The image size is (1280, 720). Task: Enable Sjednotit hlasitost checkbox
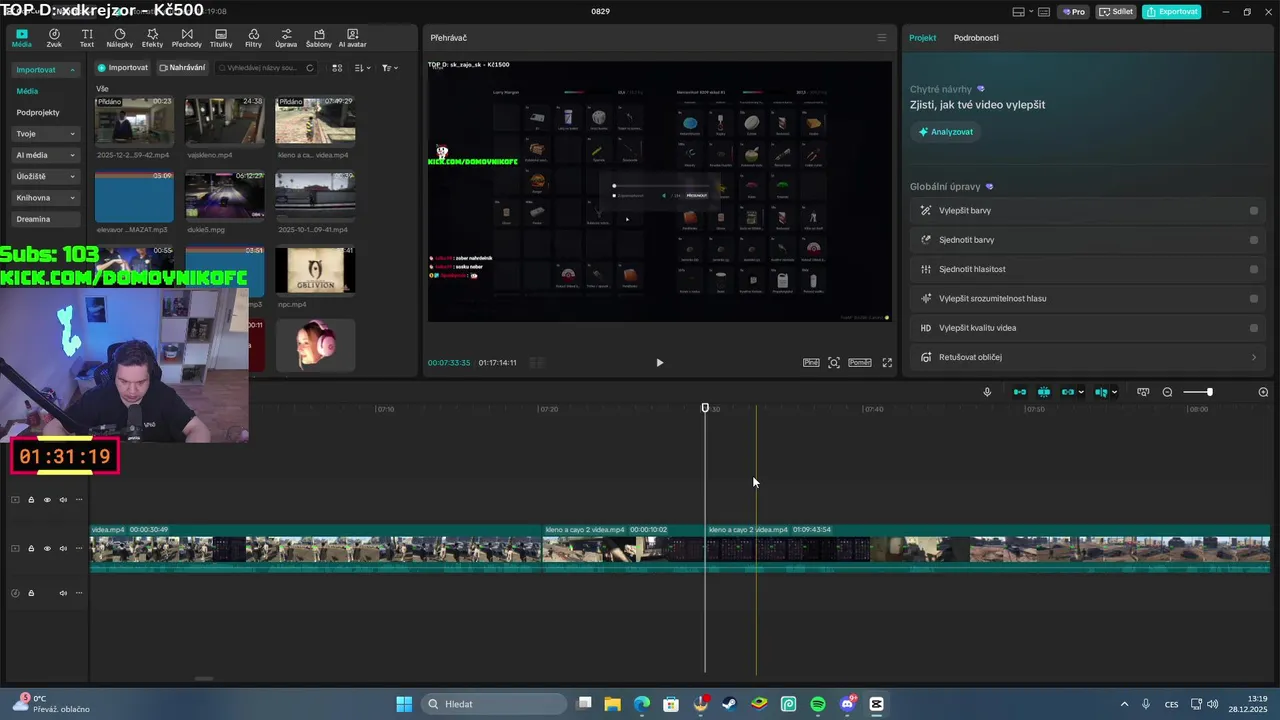pos(1254,269)
